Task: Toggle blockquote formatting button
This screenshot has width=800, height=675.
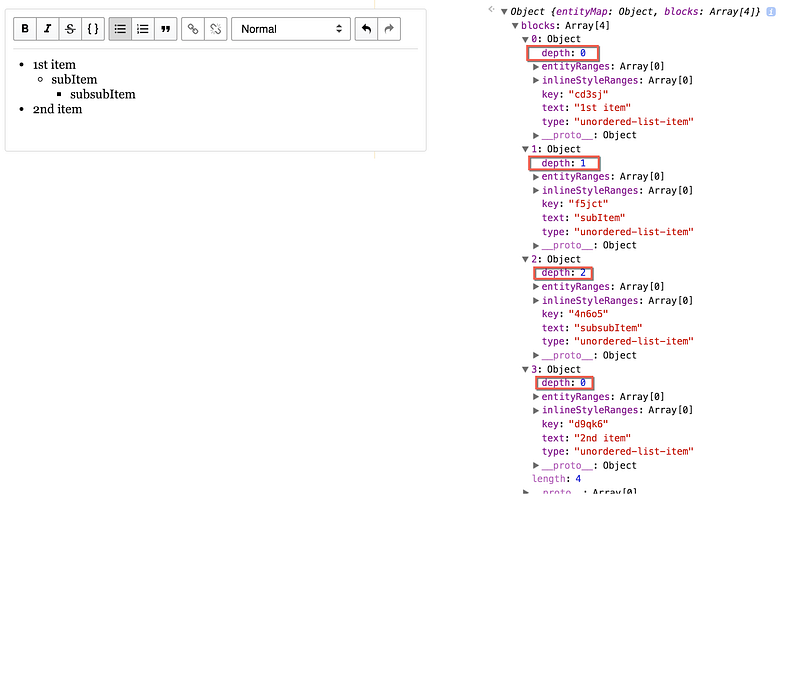Action: (165, 29)
